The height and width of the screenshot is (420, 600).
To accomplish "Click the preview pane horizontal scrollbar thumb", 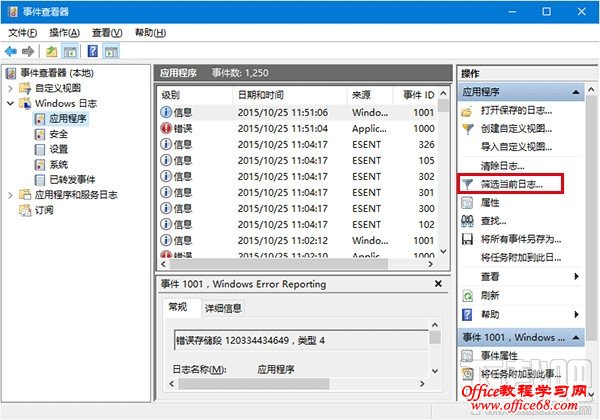I will tap(254, 384).
